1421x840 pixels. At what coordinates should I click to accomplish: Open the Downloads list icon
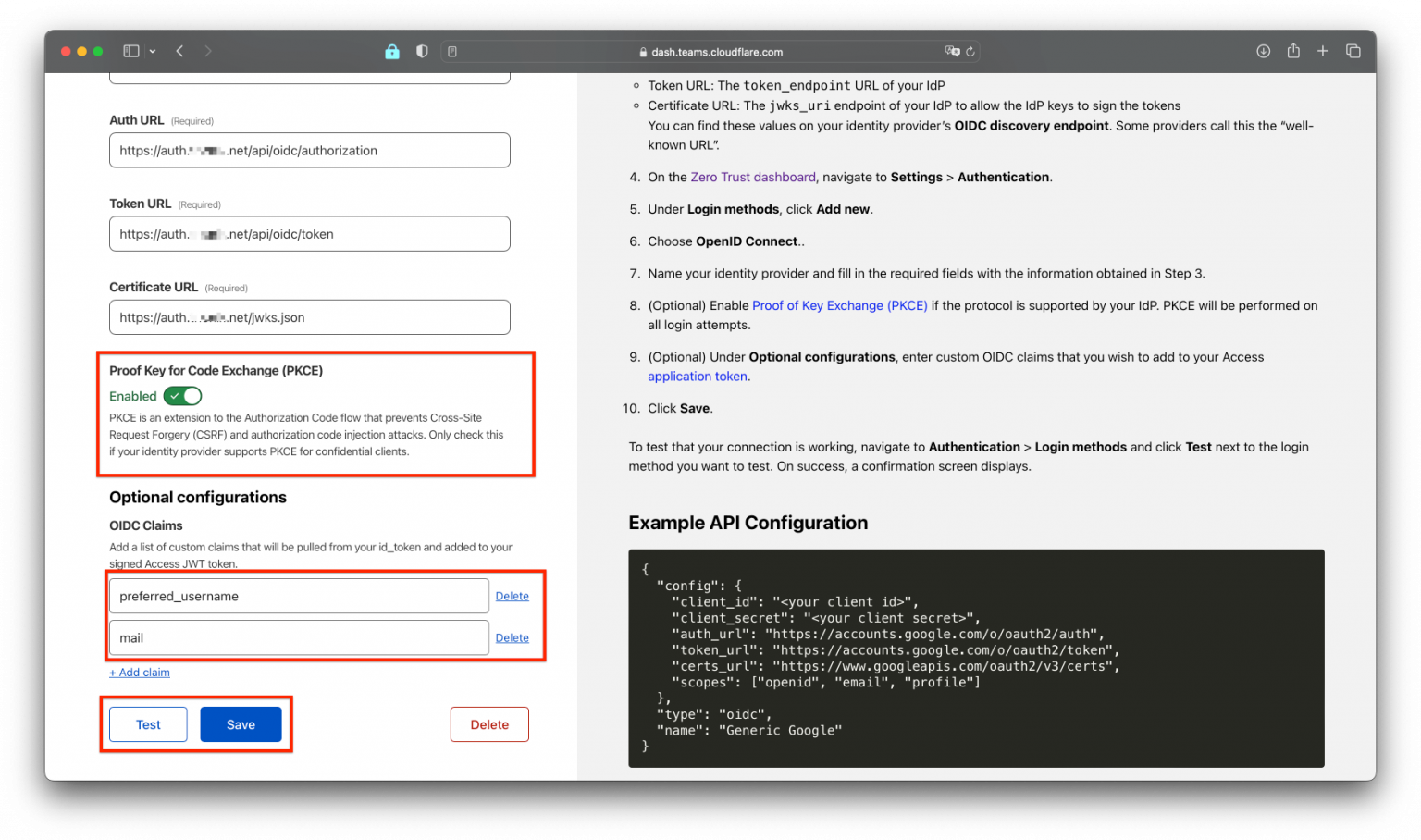[1263, 51]
